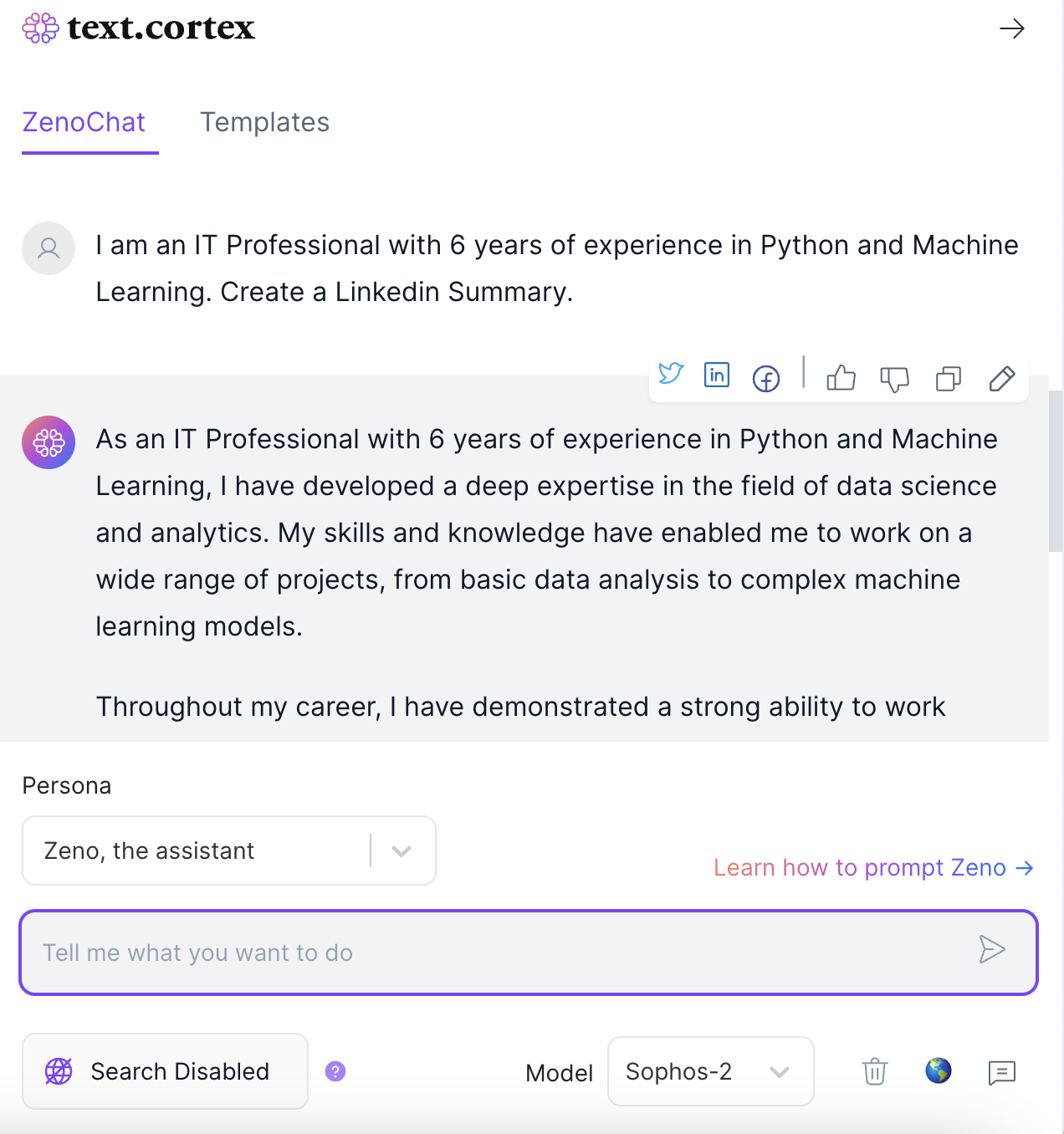The height and width of the screenshot is (1134, 1064).
Task: Open Learn how to prompt Zeno link
Action: pos(872,867)
